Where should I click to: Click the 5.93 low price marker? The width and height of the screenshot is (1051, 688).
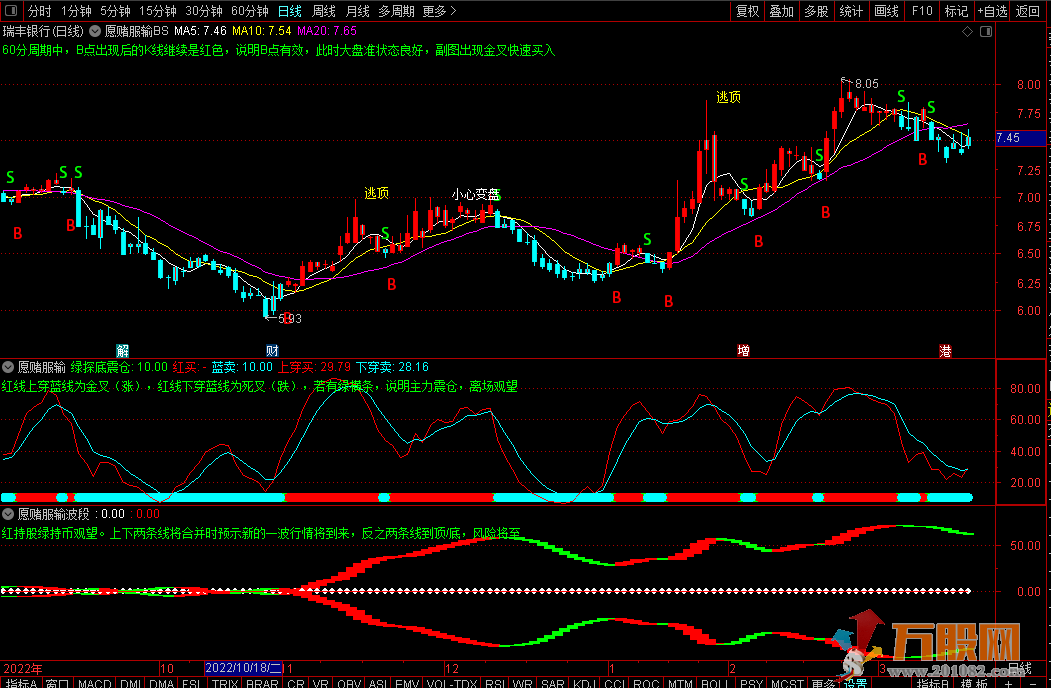coord(290,319)
